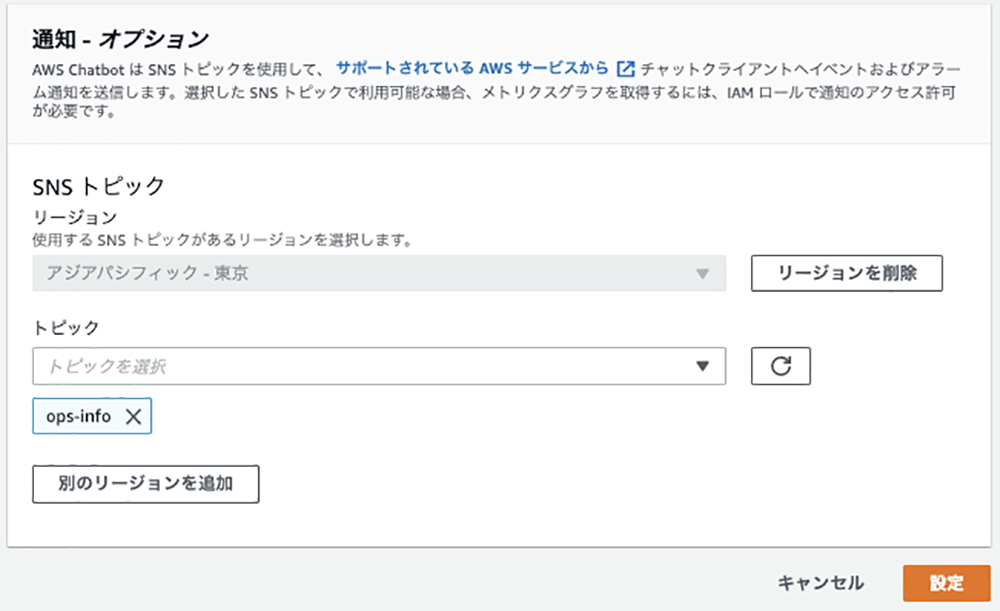1000x611 pixels.
Task: Expand the トピックを選択 dropdown arrow
Action: [x=702, y=366]
